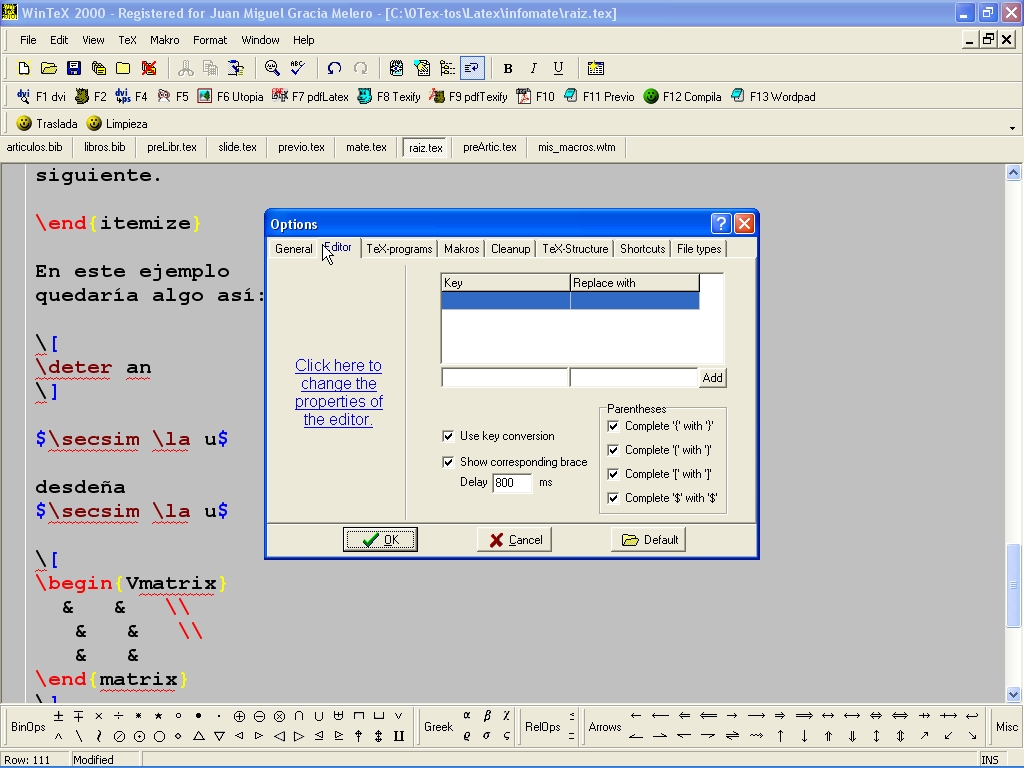Click the cut scissors icon
1024x768 pixels.
(x=185, y=68)
